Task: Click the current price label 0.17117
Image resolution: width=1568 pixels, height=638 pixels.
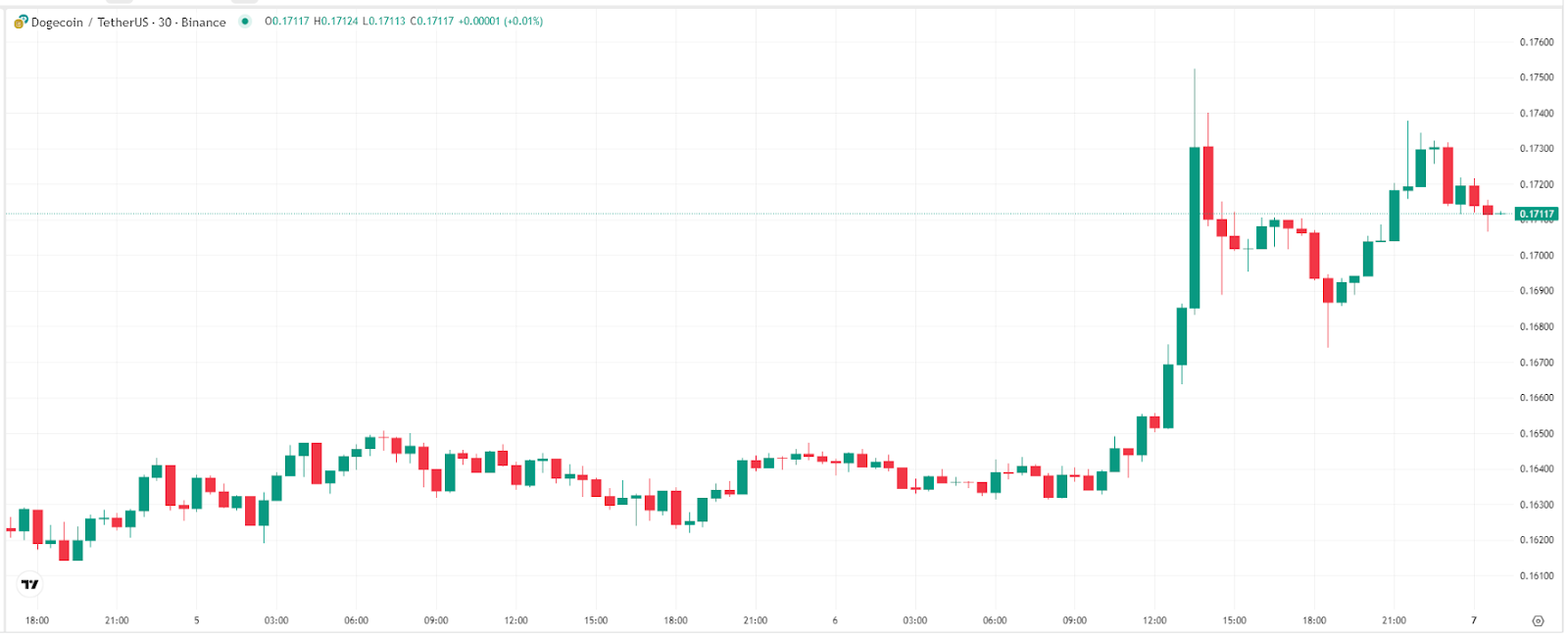Action: point(1535,212)
